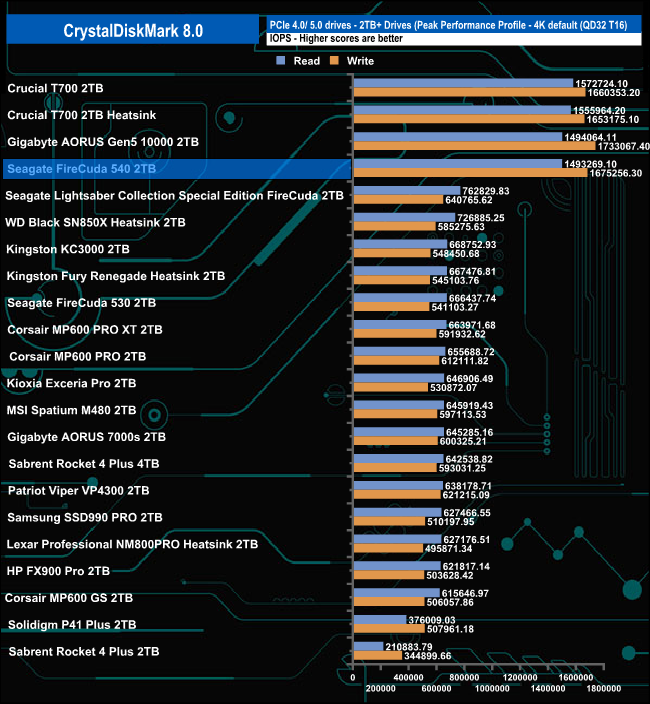Click the 210883.79 read value

pos(409,647)
